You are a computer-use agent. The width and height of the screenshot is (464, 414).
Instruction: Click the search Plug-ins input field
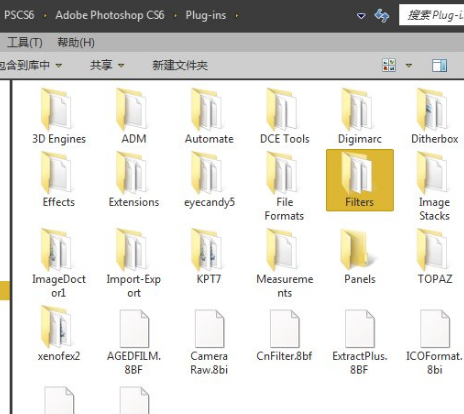pyautogui.click(x=432, y=15)
